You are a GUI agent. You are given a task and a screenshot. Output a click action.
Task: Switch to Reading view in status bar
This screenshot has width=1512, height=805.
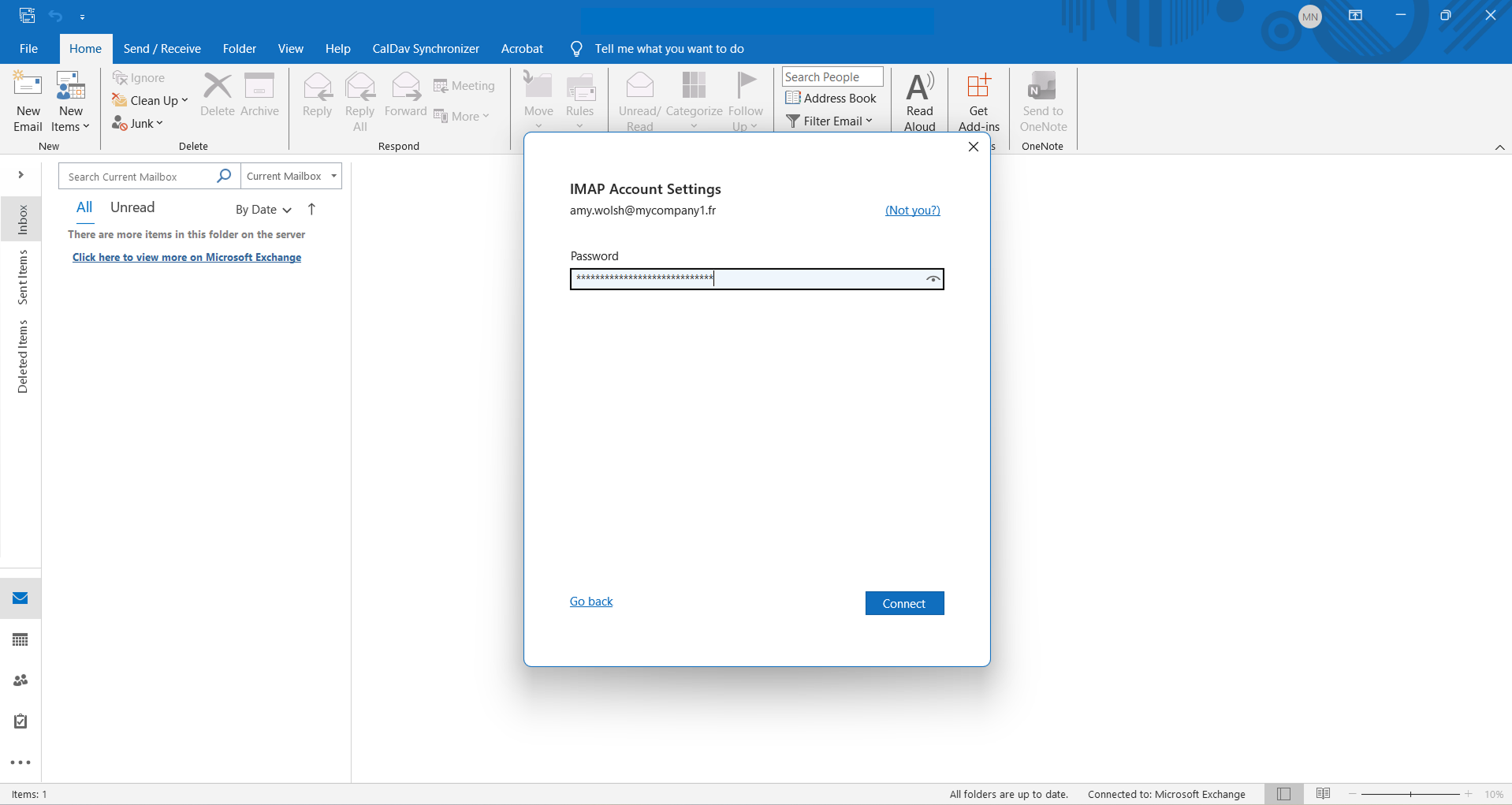coord(1324,794)
